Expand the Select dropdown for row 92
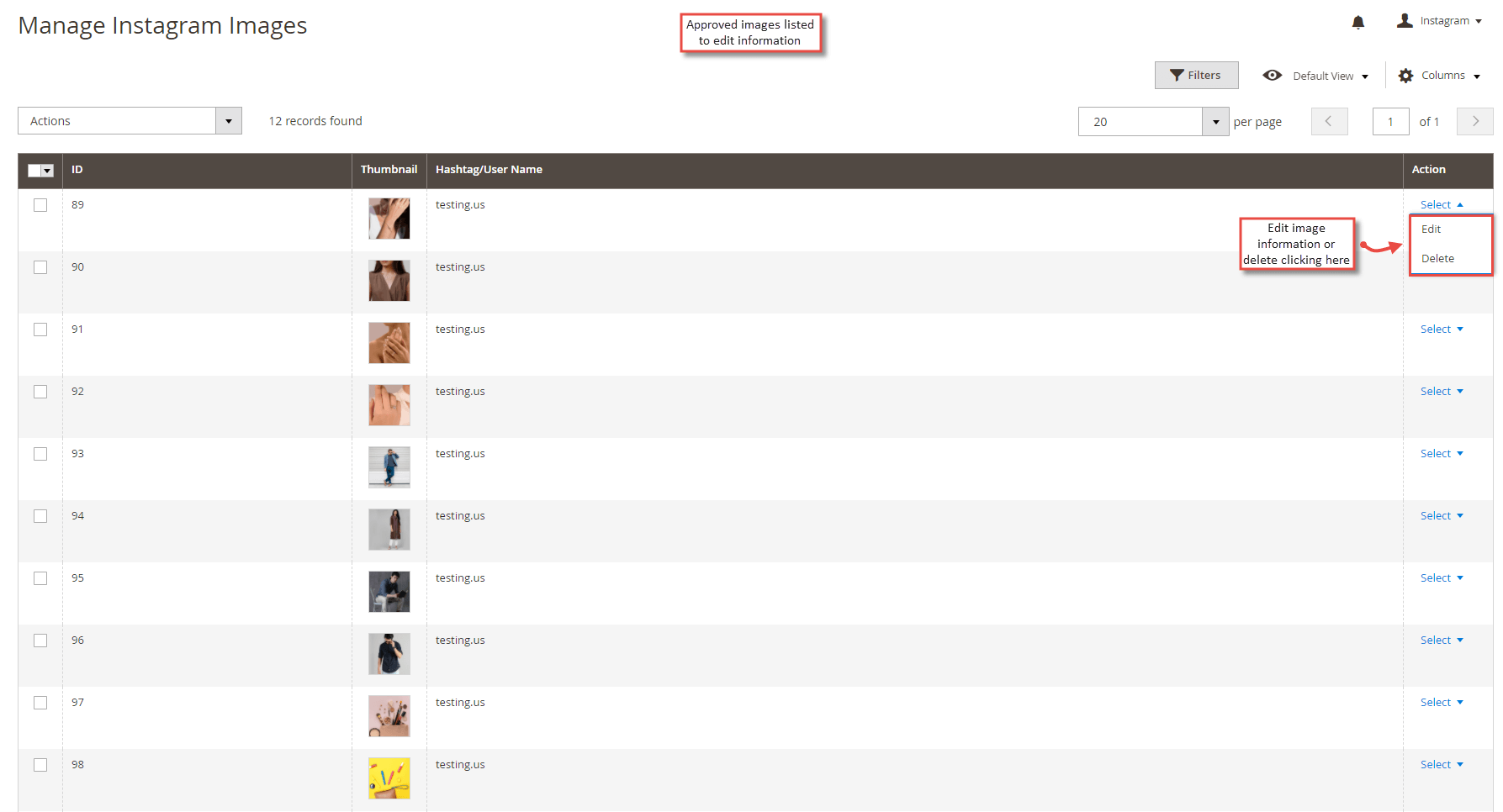 point(1442,392)
